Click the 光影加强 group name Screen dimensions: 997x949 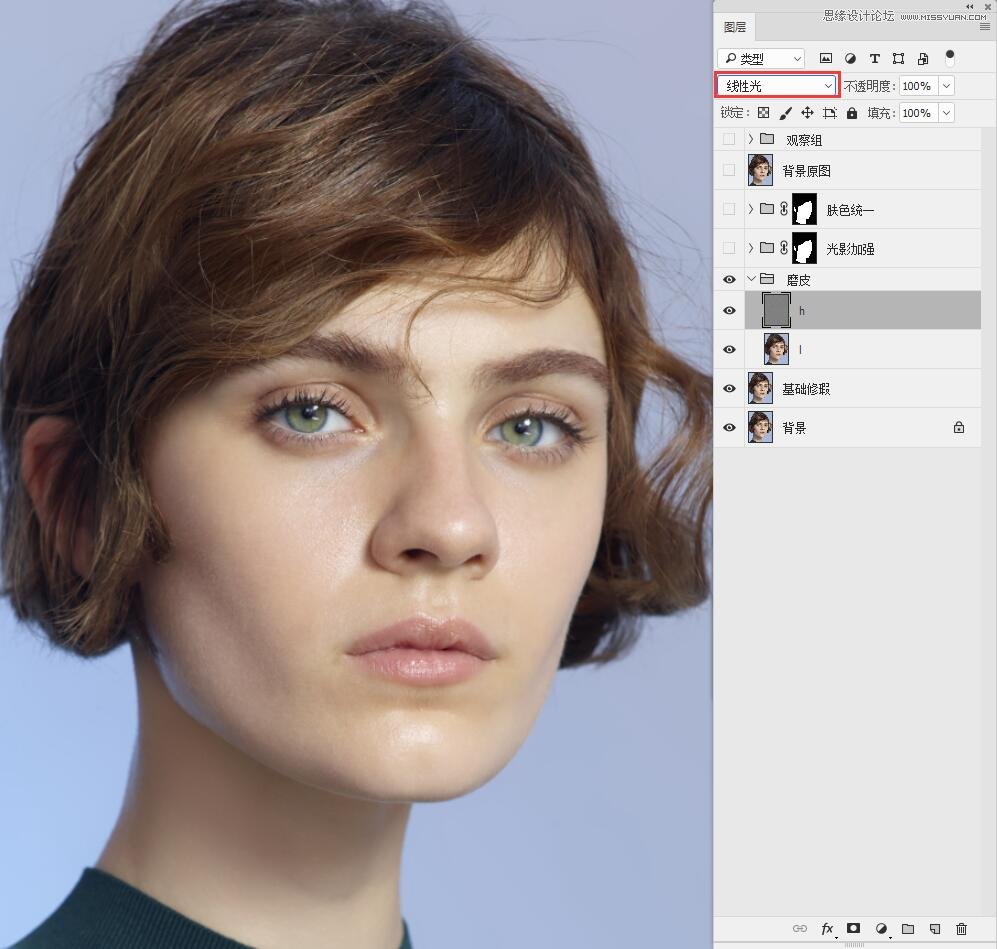pos(850,249)
